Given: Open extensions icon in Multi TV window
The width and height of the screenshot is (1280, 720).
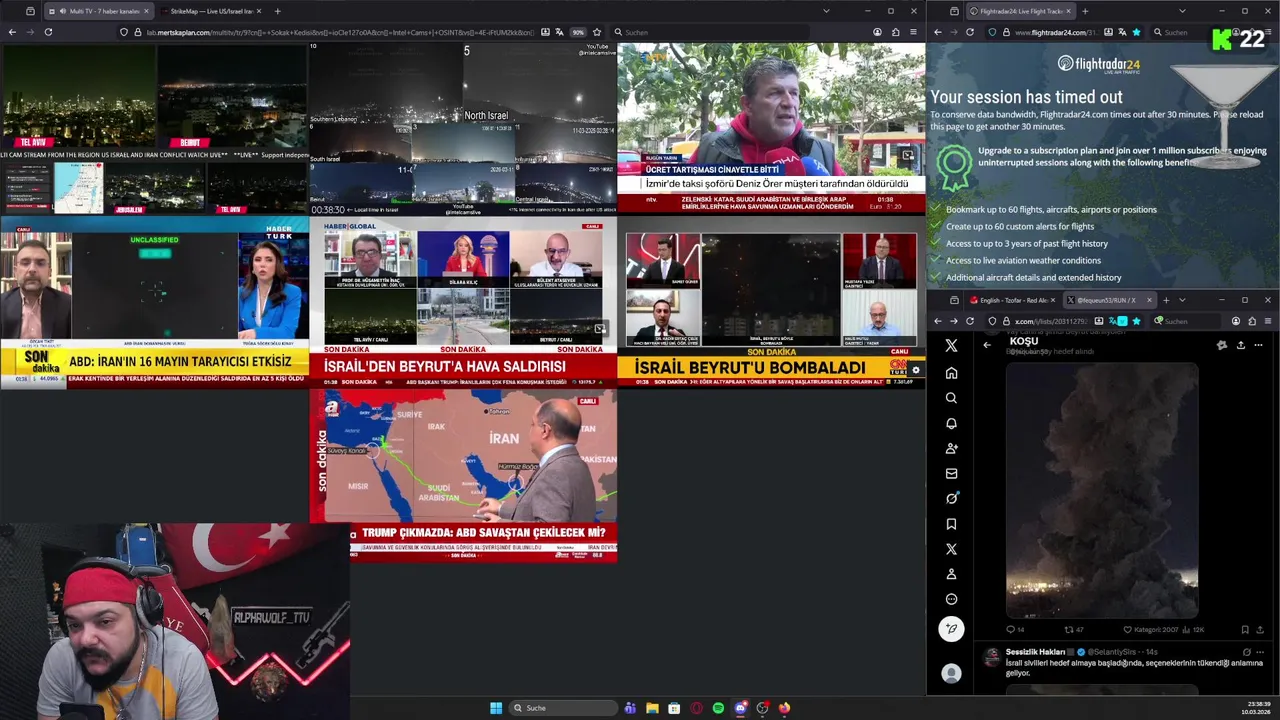Looking at the screenshot, I should coord(895,32).
